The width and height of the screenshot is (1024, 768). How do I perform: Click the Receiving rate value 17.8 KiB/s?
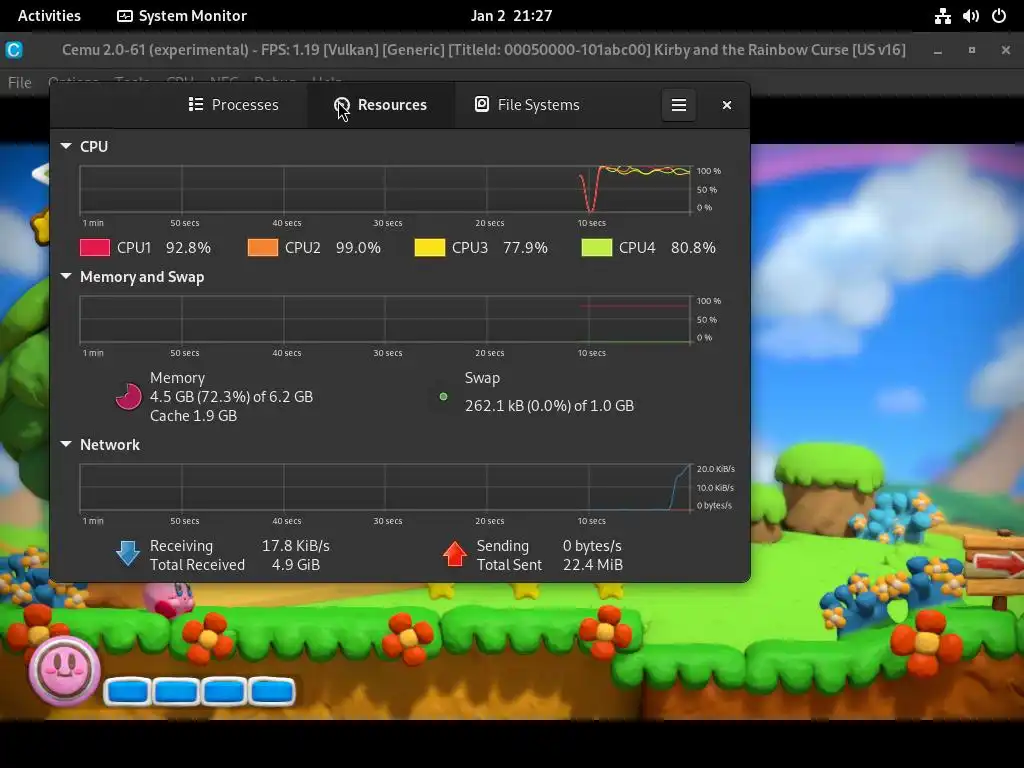point(296,545)
